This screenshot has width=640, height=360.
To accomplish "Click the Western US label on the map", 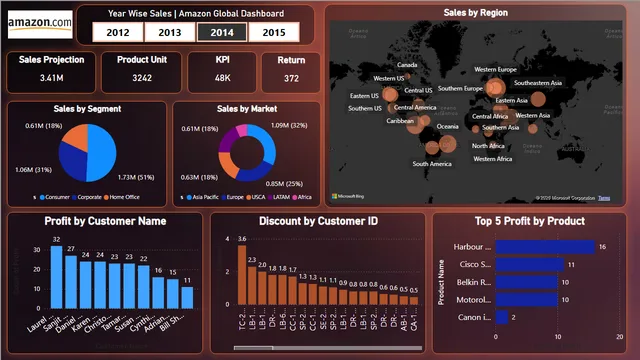I will [x=389, y=78].
